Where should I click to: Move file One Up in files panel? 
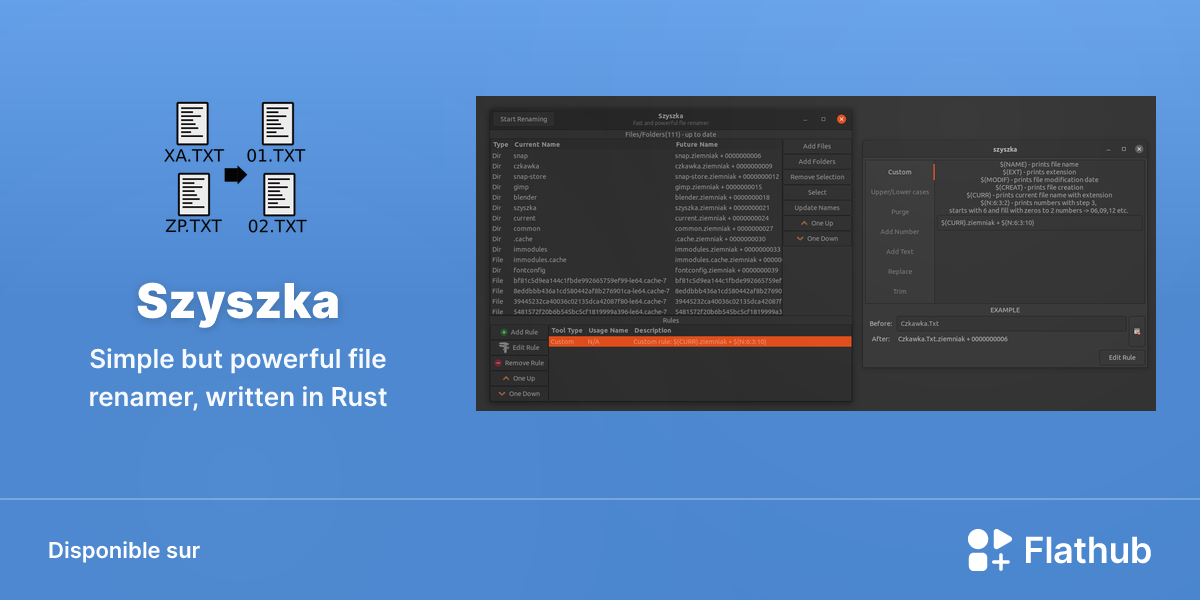click(817, 223)
